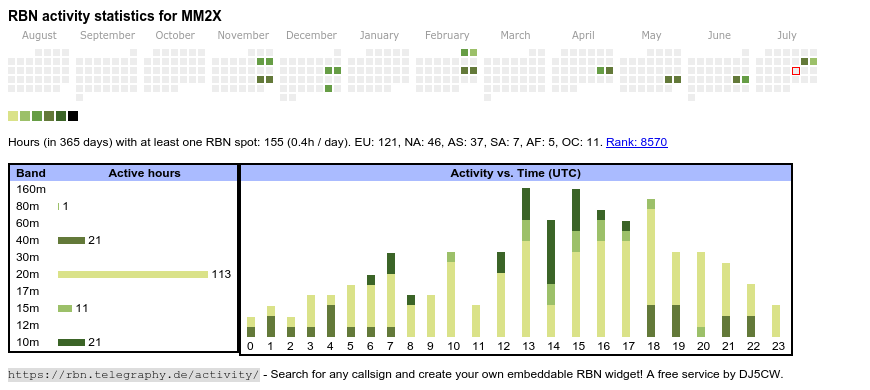The width and height of the screenshot is (870, 390).
Task: Click the 15m bar showing 11 hours
Action: 65,308
